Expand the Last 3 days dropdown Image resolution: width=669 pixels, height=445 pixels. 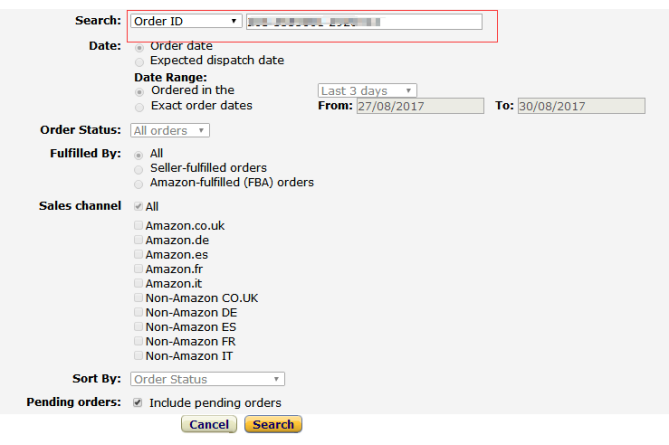367,90
